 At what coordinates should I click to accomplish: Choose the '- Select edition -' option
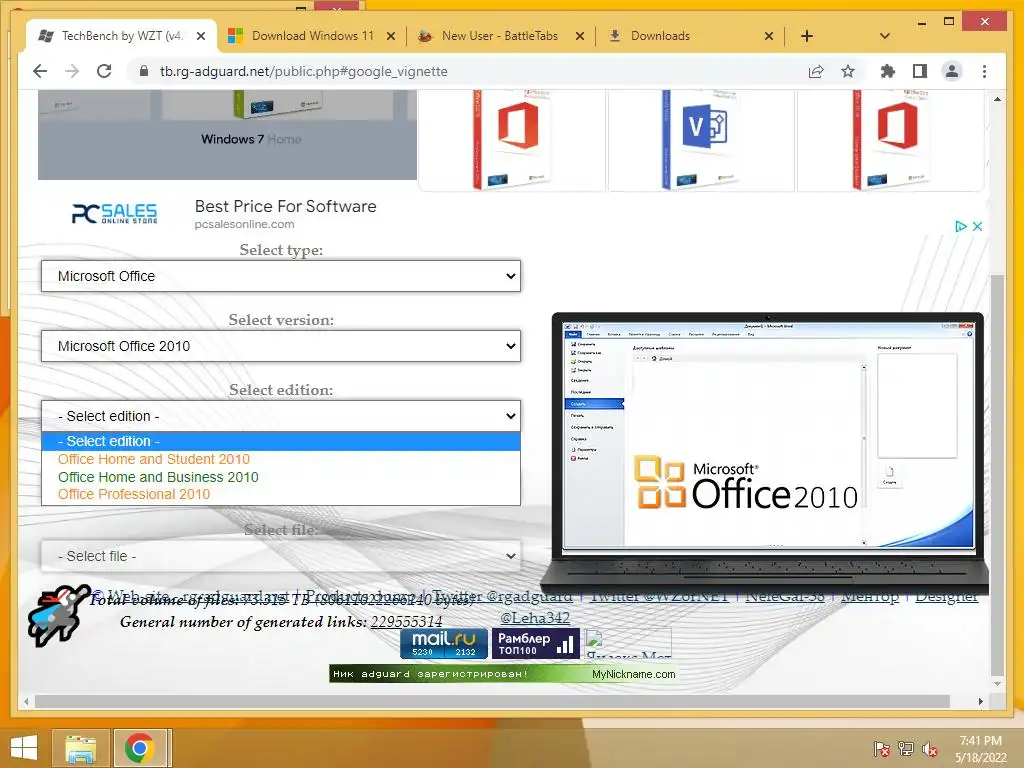281,441
